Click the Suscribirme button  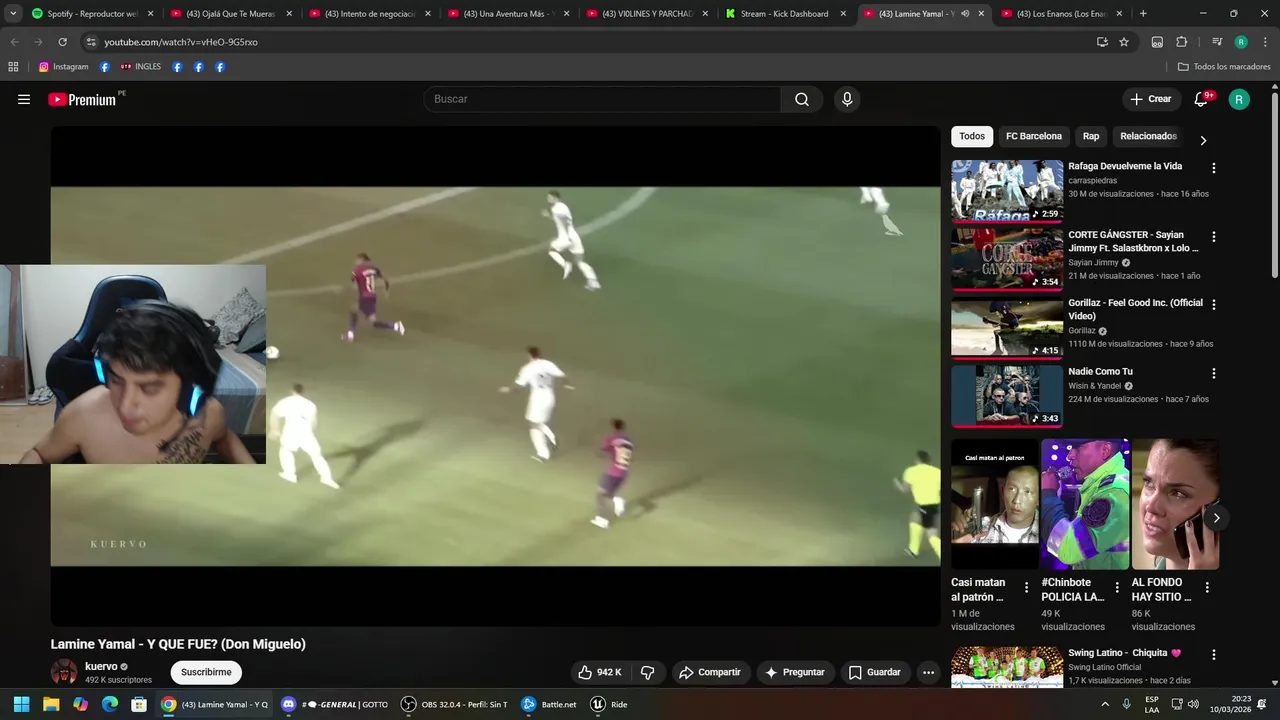tap(206, 672)
